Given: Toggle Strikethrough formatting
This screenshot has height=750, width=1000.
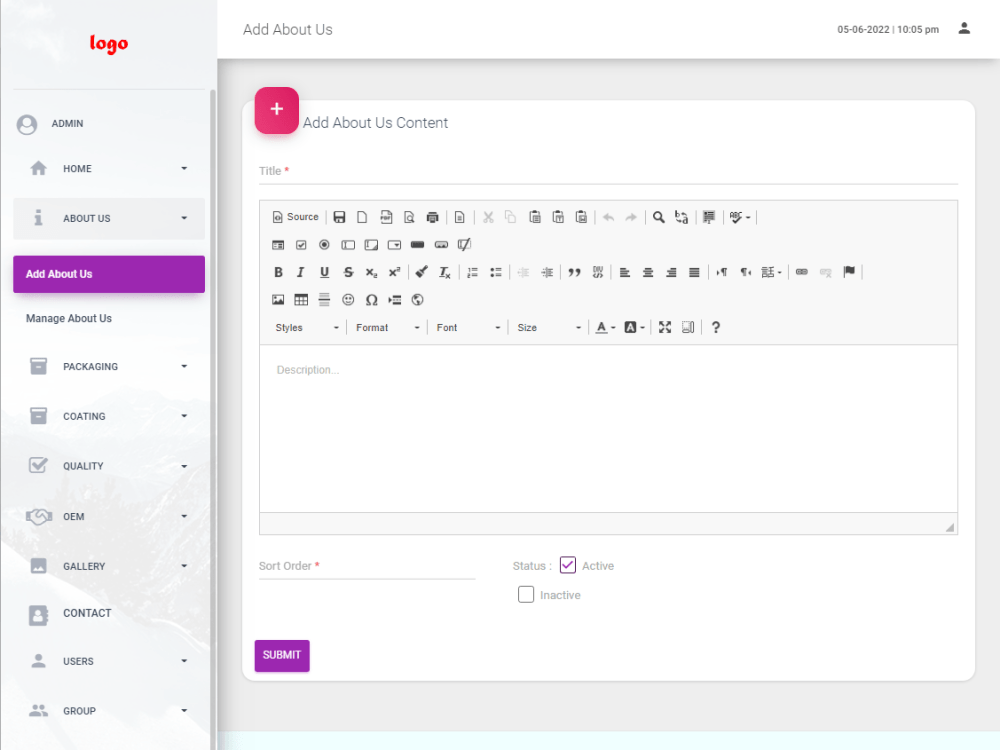Looking at the screenshot, I should click(348, 272).
